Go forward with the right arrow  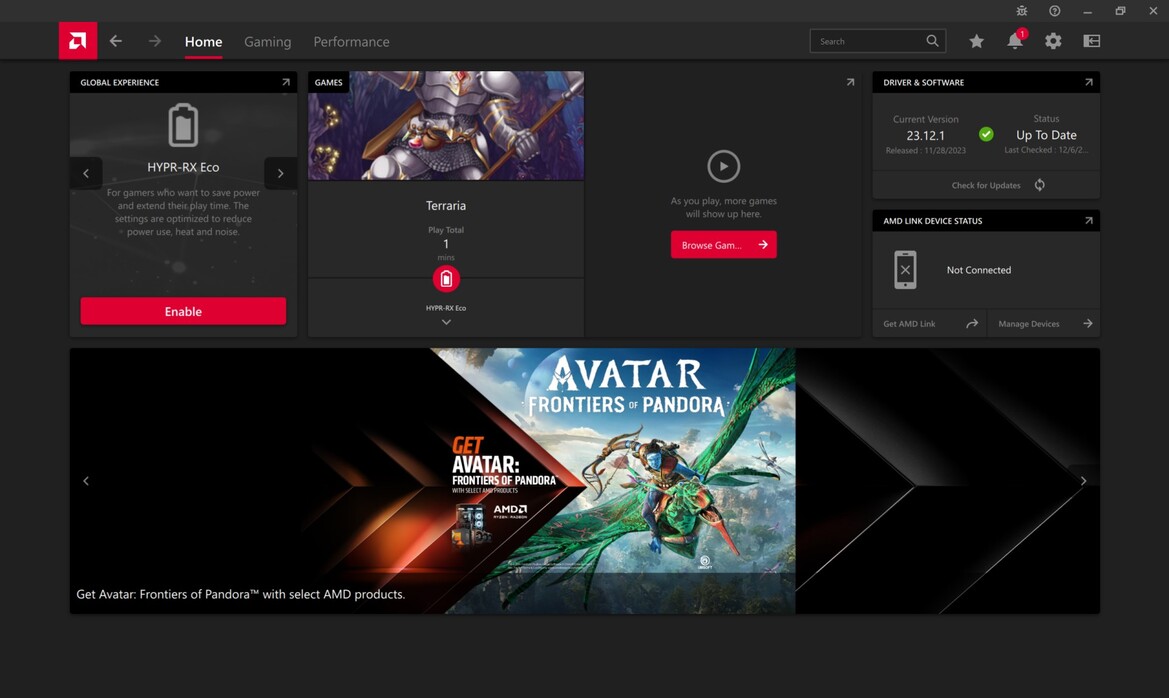[x=154, y=41]
